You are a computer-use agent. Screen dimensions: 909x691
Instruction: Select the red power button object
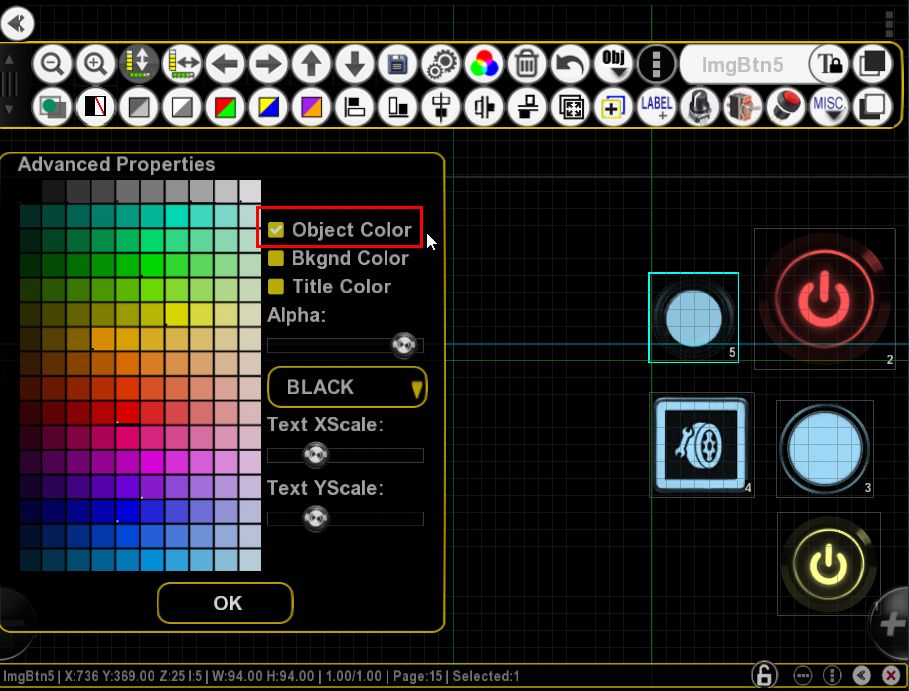824,299
